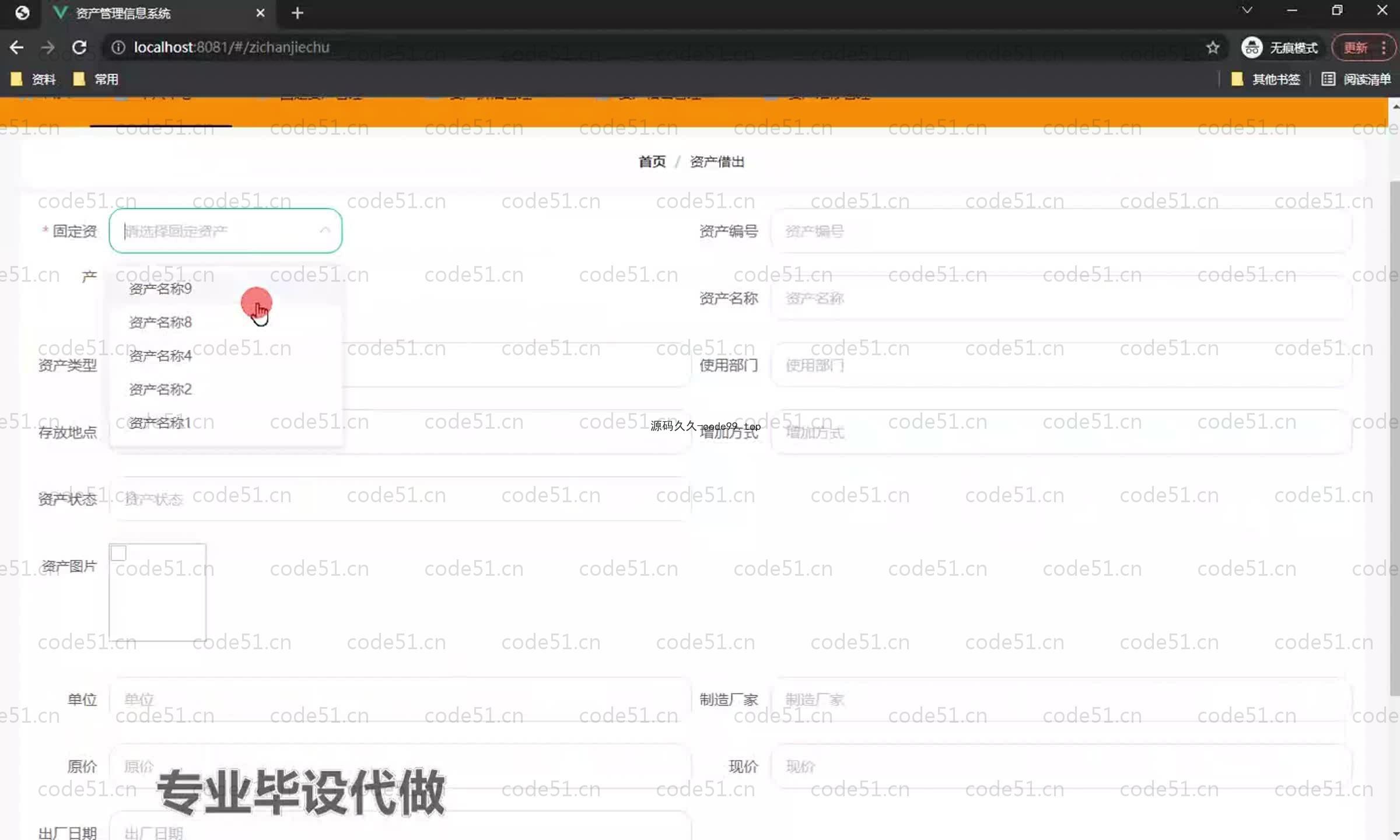Open a new browser tab
Screen dimensions: 1400x840
coord(297,13)
